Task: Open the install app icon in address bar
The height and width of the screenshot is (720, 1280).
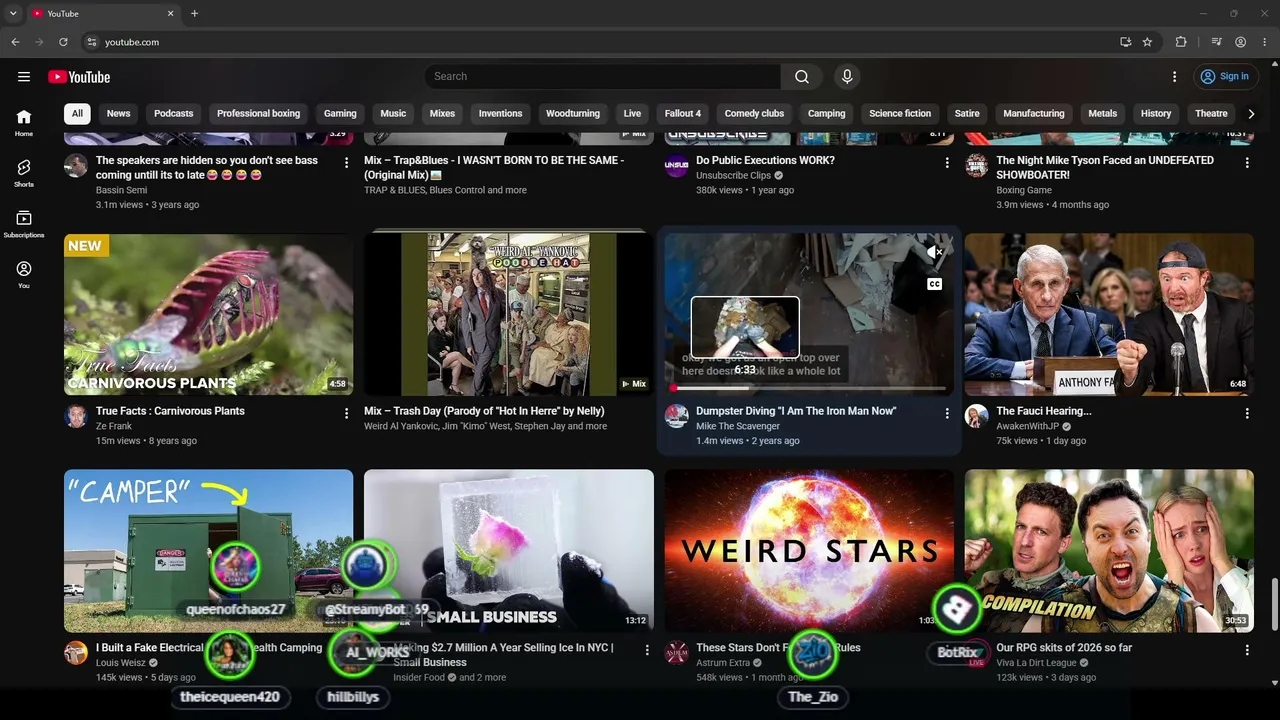Action: [1125, 42]
